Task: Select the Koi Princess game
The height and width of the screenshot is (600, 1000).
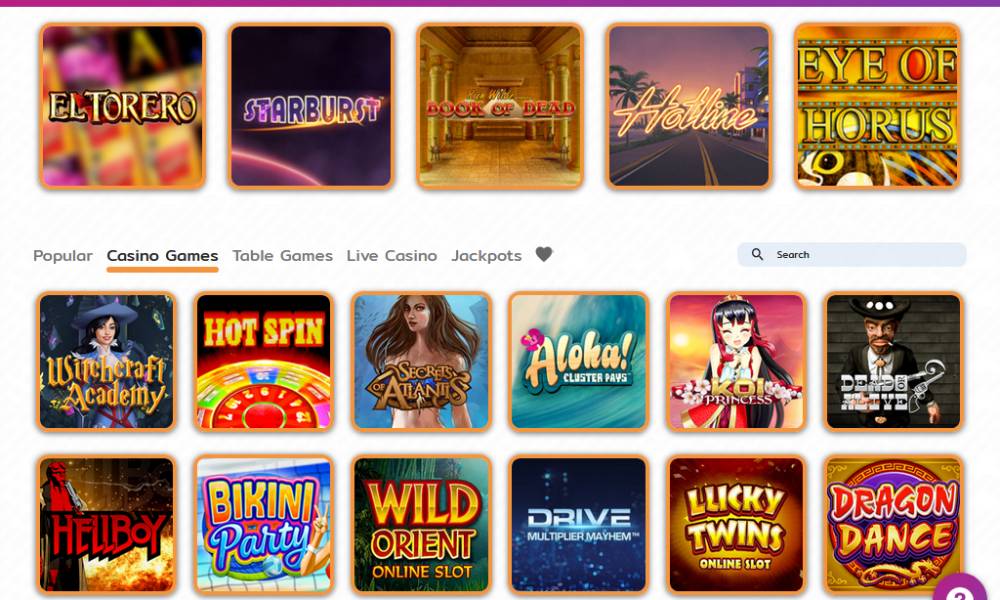Action: [x=736, y=362]
